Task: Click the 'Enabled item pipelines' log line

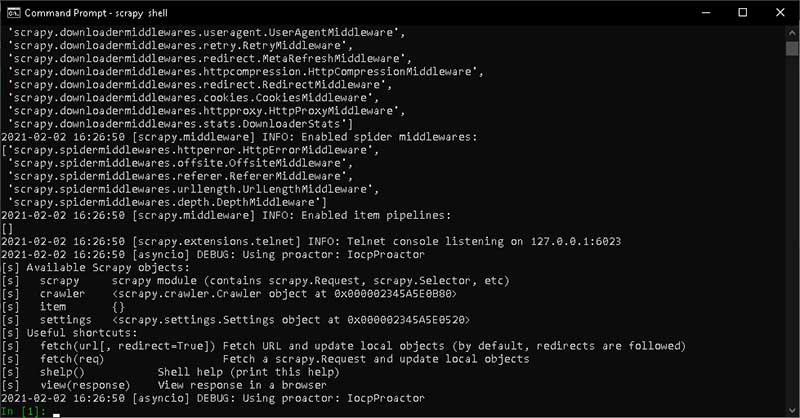Action: point(226,215)
